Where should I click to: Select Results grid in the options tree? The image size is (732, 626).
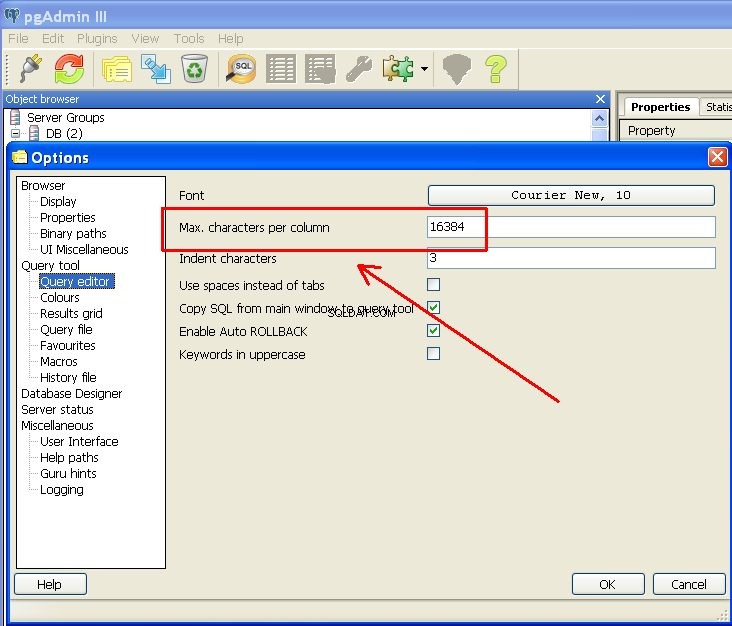pyautogui.click(x=71, y=313)
